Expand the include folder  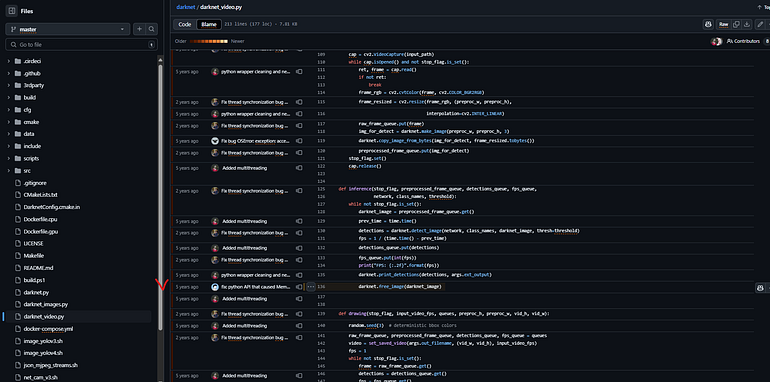(8, 146)
